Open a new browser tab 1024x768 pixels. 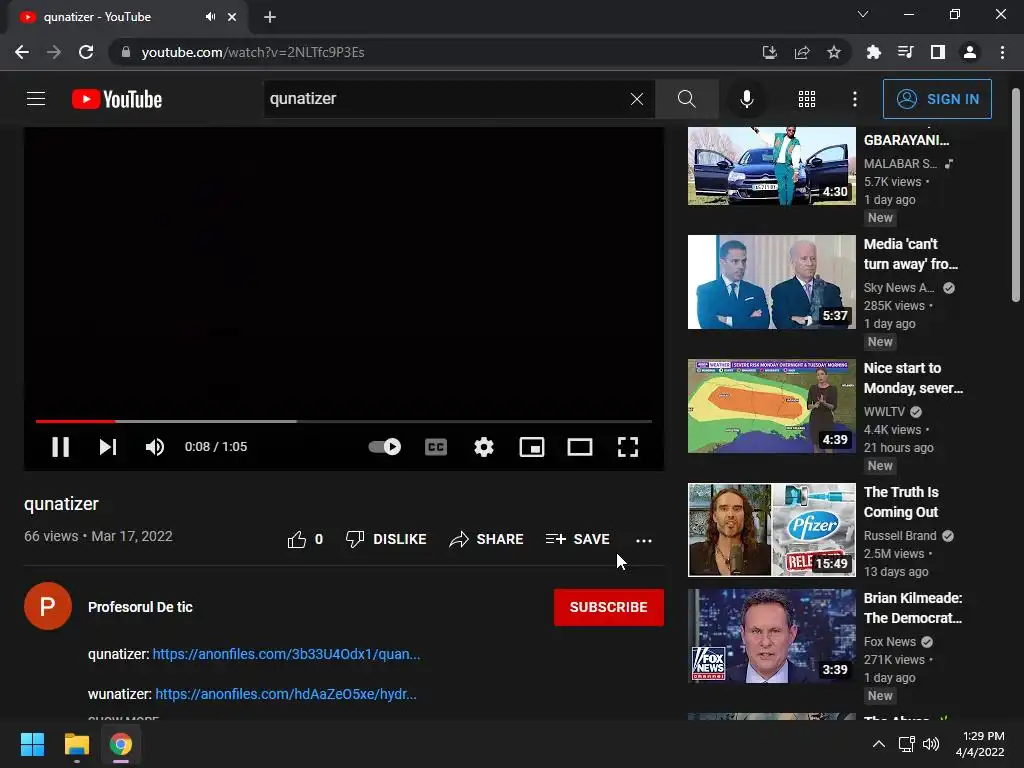270,17
